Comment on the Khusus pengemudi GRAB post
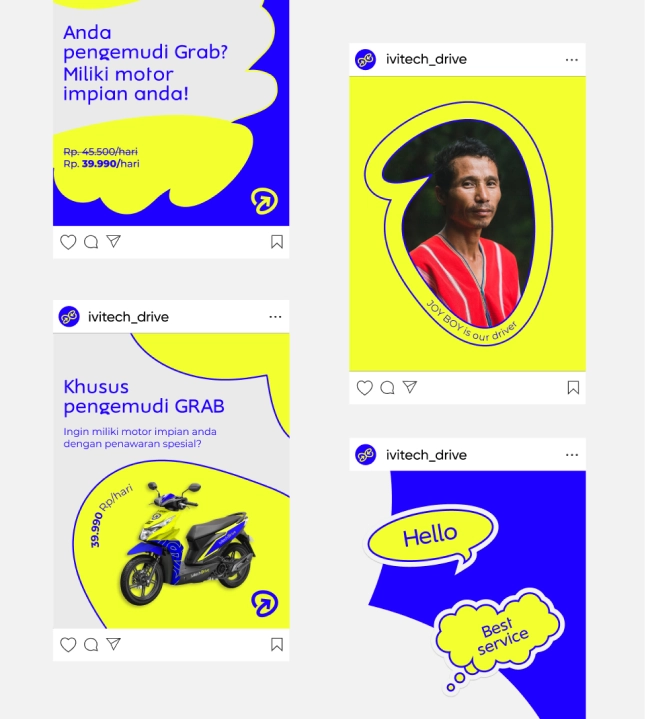The width and height of the screenshot is (645, 719). 91,645
